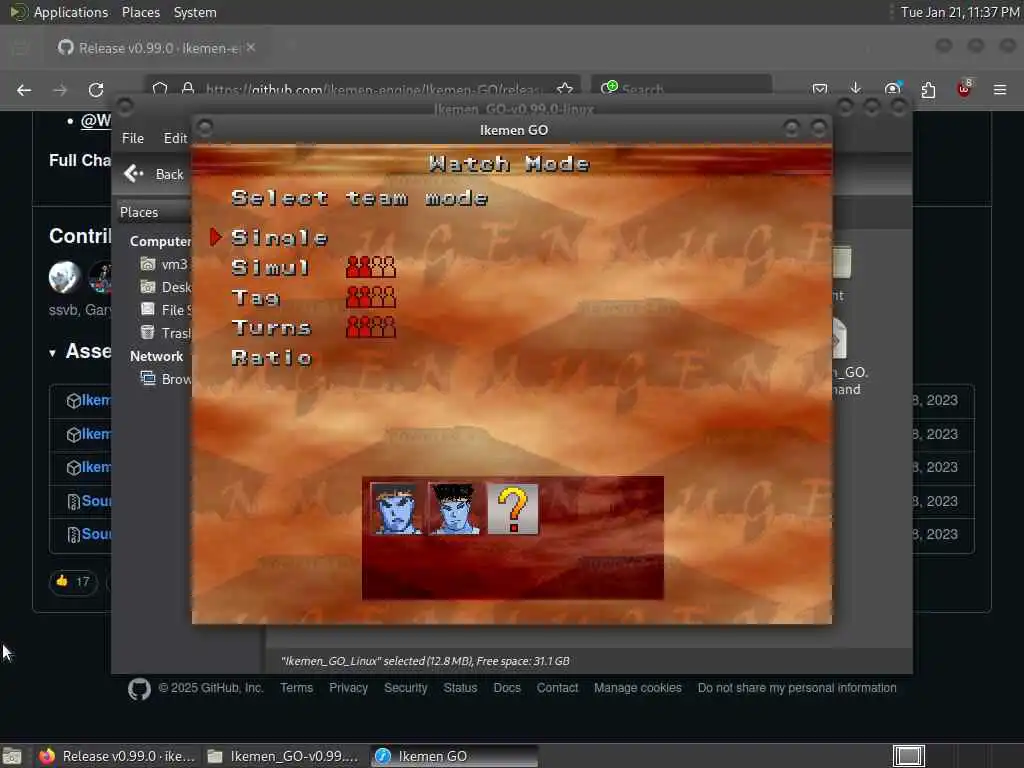Switch to Firefox Release v0.99.0 taskbar item

click(x=117, y=756)
